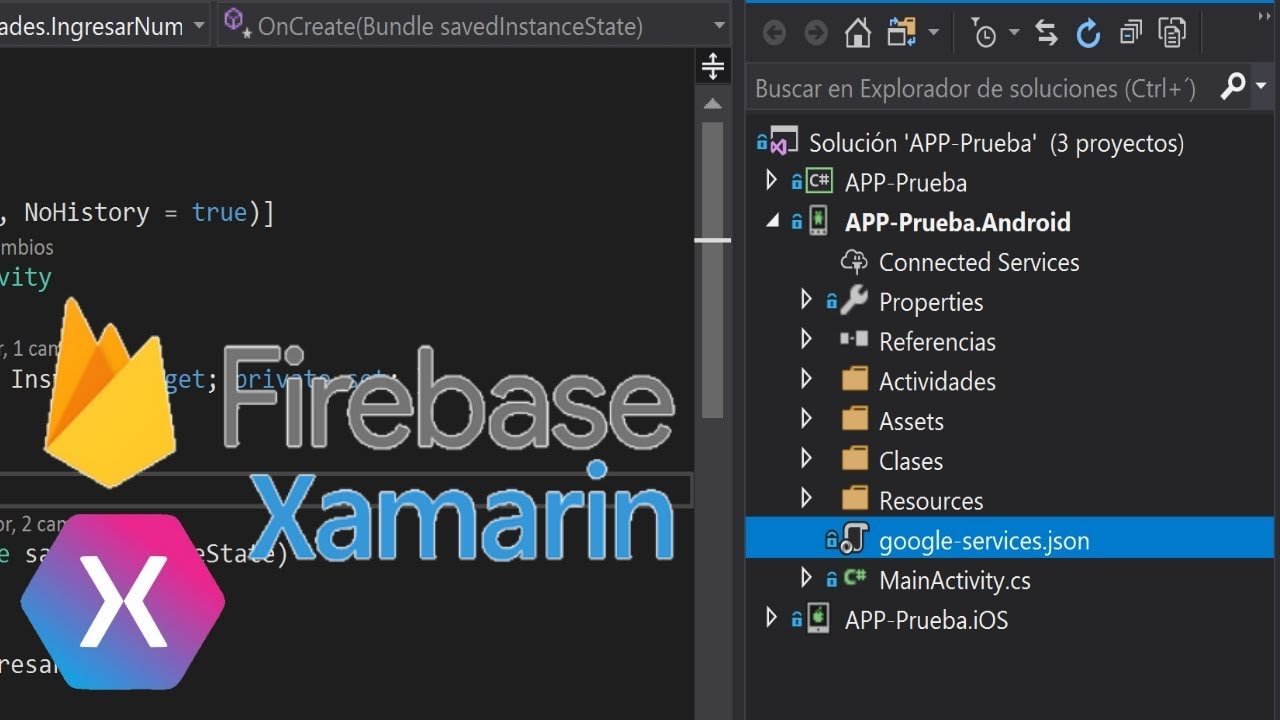The image size is (1280, 720).
Task: Select the Clases folder
Action: tap(911, 461)
